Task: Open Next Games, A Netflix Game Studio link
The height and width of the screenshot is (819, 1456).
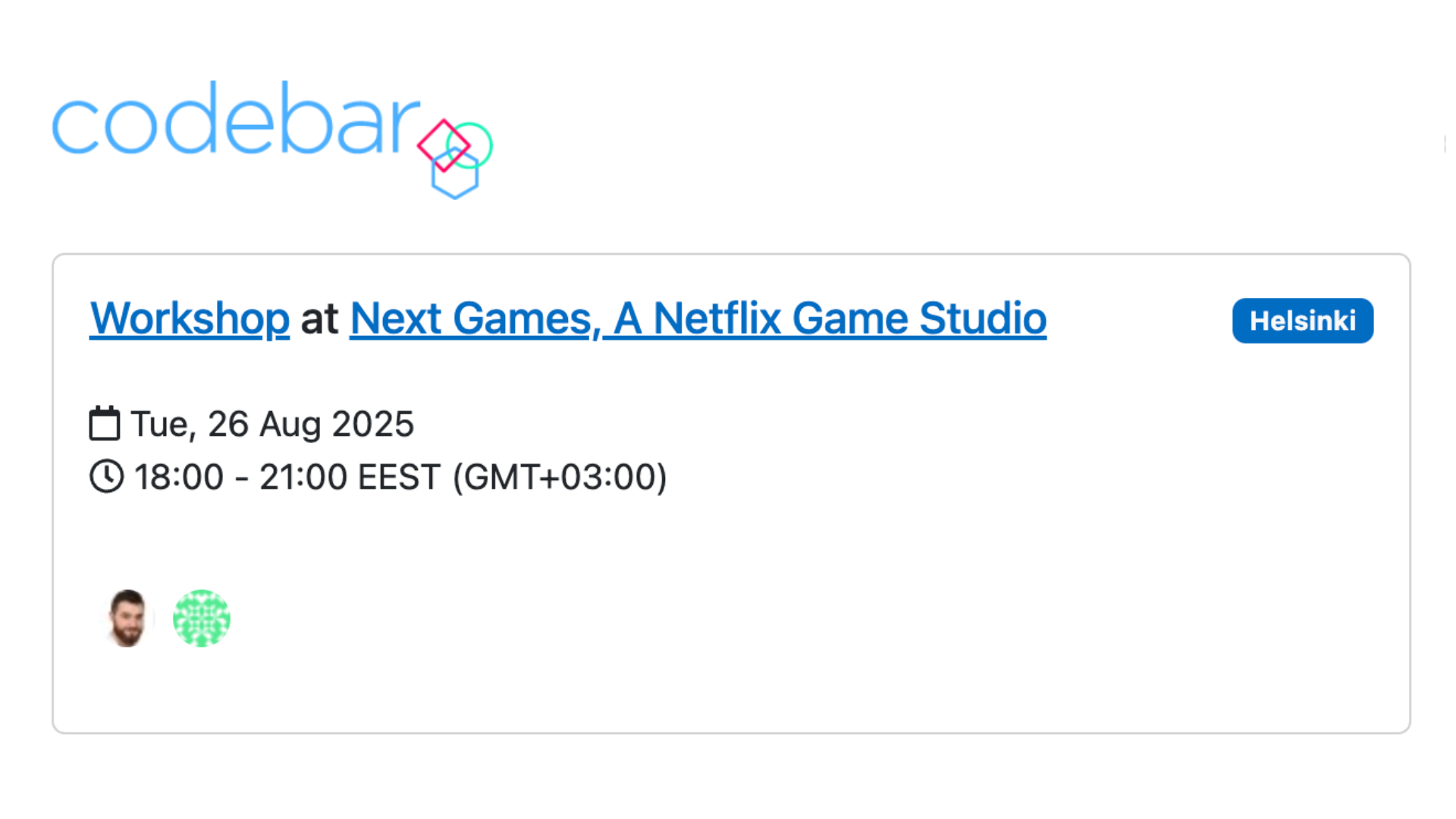Action: tap(698, 318)
